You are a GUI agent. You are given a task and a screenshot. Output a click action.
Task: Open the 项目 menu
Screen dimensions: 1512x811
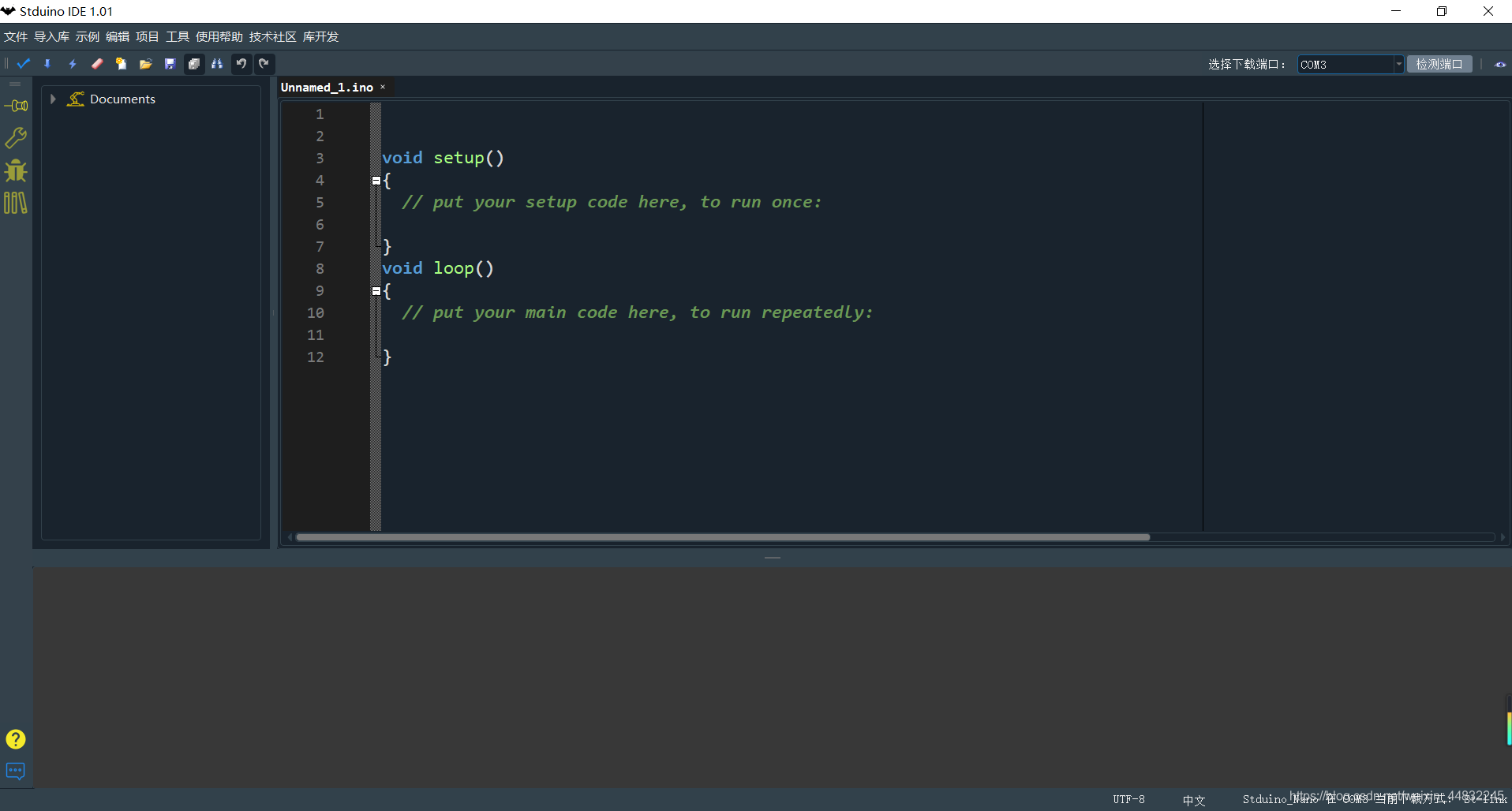coord(148,37)
